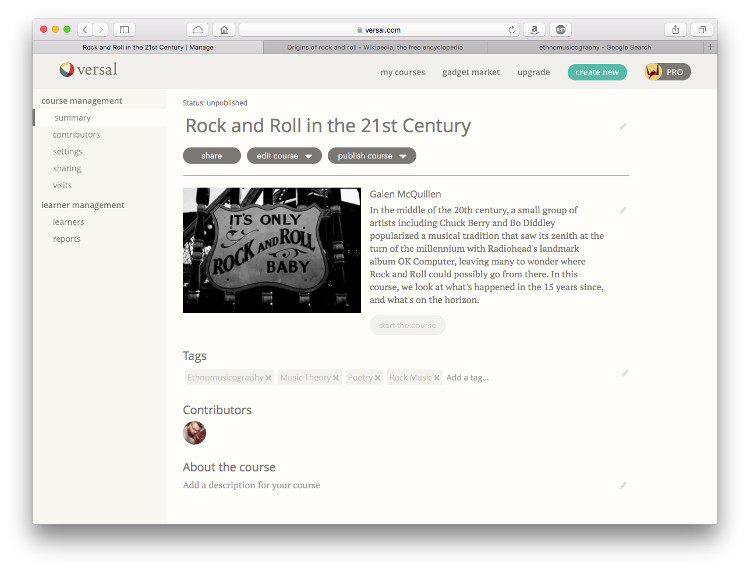Click the Rock and Roll Baby image

coord(272,250)
